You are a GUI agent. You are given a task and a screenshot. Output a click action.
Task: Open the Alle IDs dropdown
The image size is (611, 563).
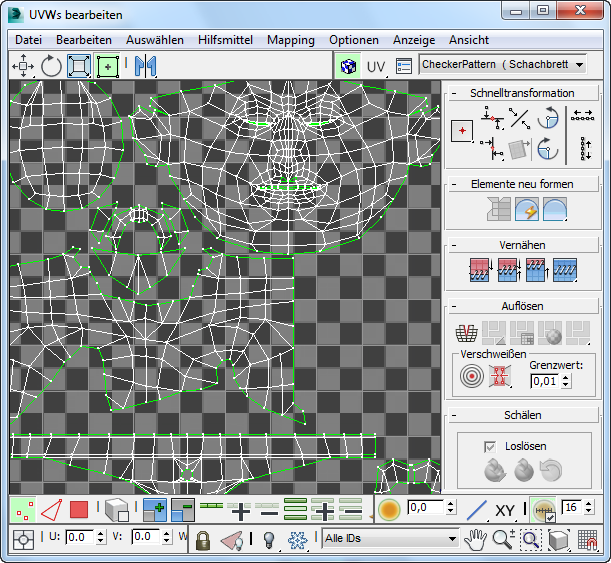[x=390, y=538]
